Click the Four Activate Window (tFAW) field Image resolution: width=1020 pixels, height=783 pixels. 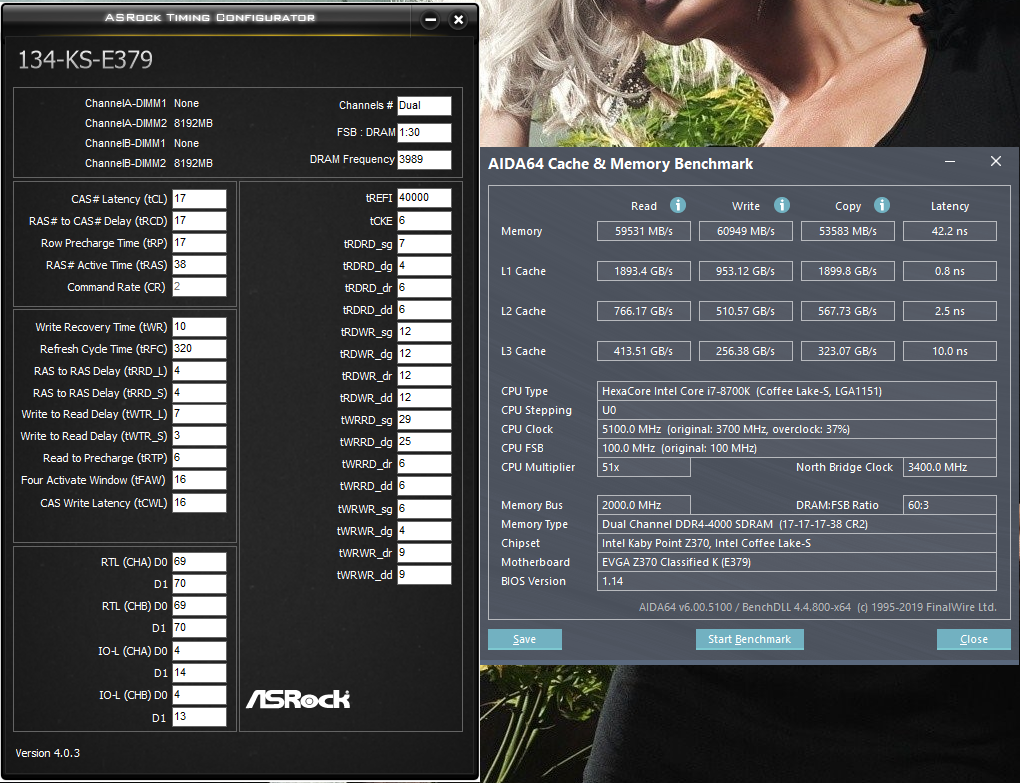coord(199,480)
